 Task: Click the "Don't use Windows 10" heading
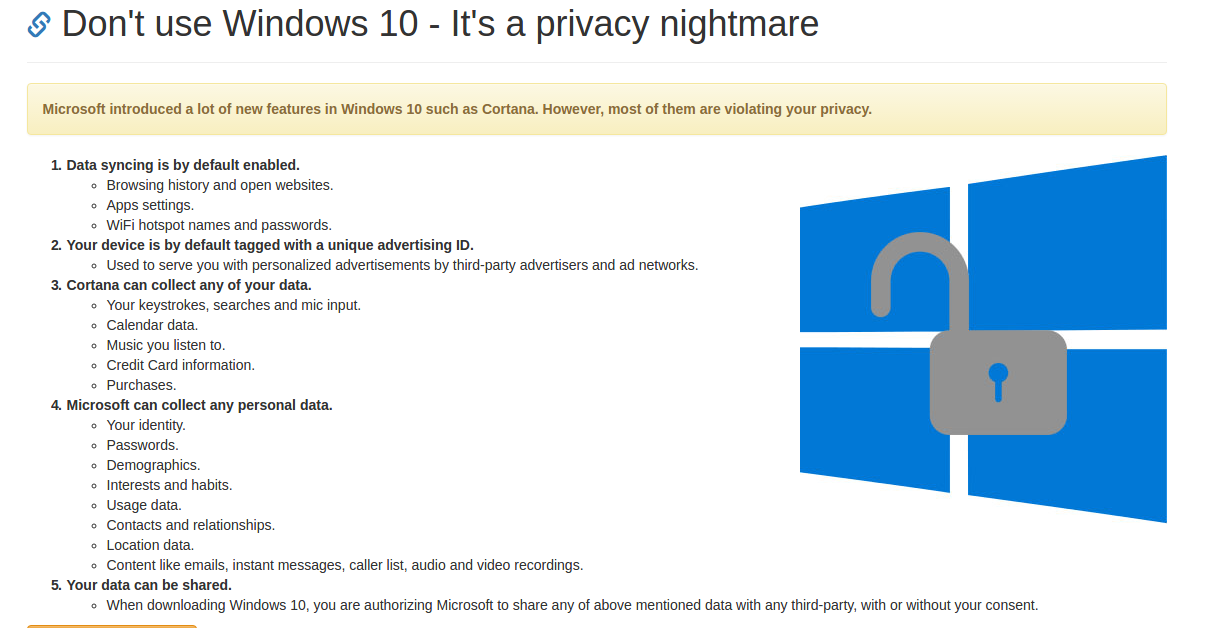pyautogui.click(x=440, y=24)
